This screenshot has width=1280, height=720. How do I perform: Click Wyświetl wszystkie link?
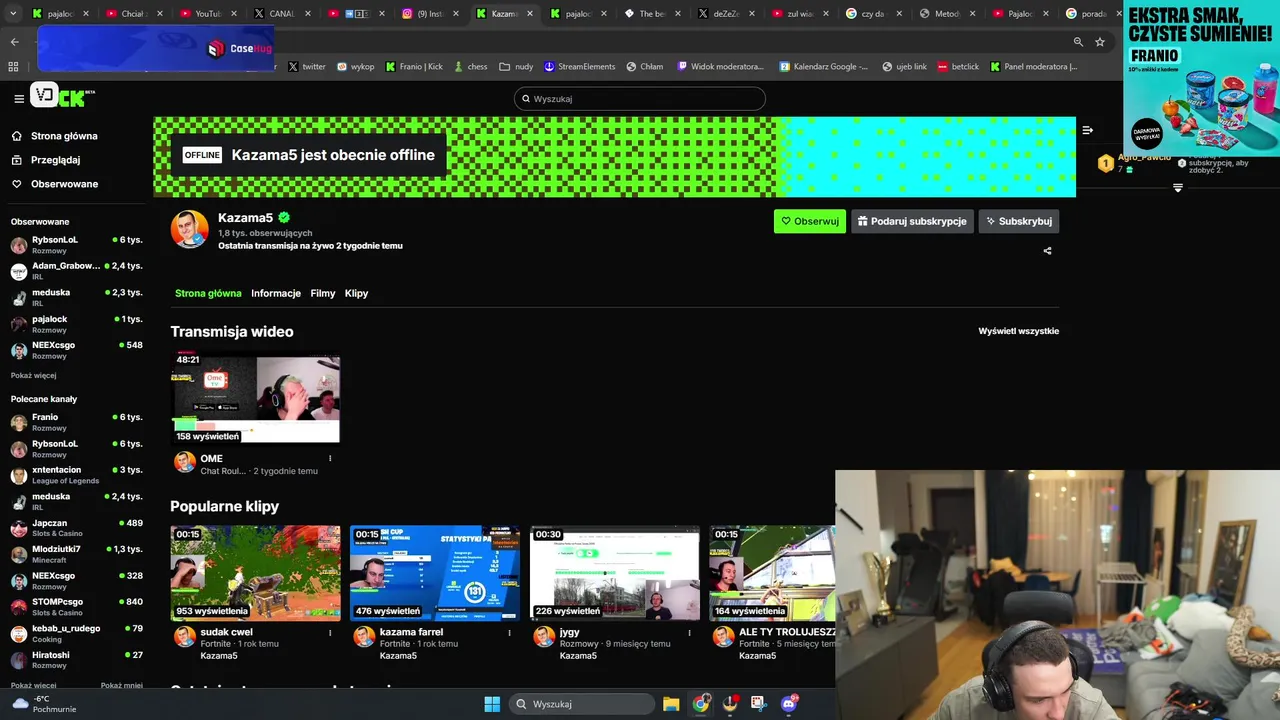[x=1018, y=331]
